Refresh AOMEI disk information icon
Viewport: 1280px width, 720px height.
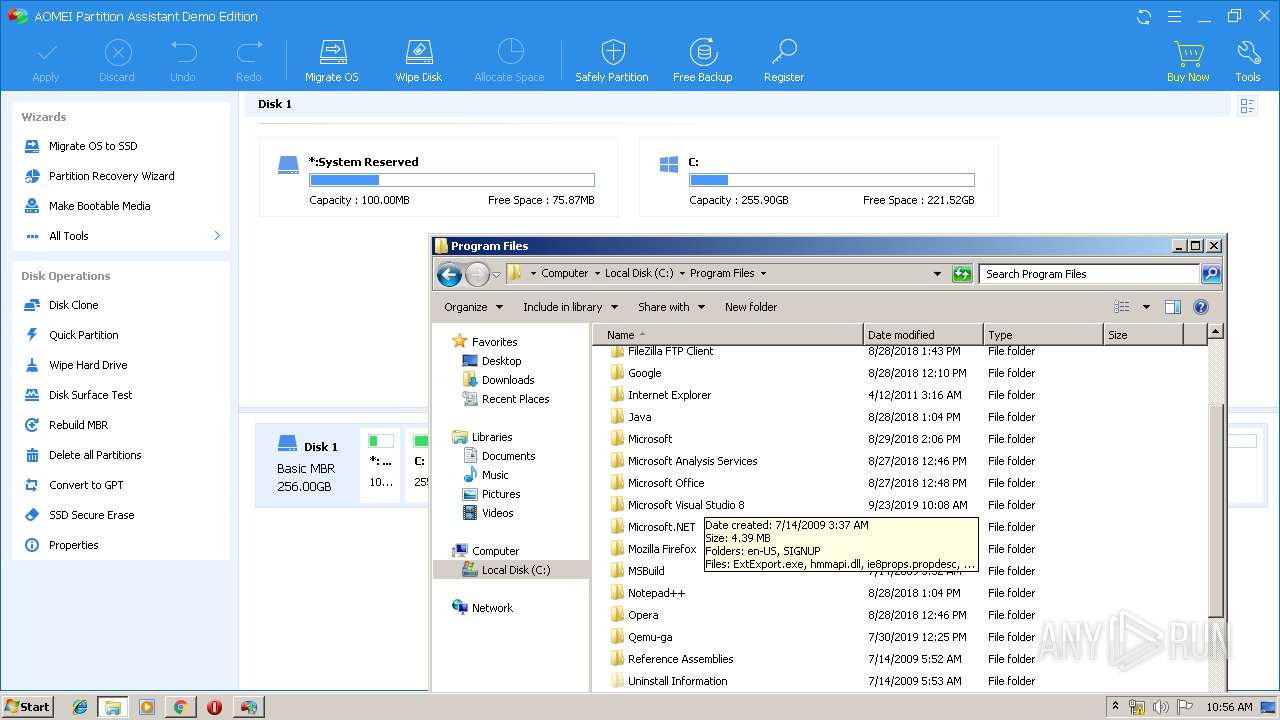coord(1144,17)
